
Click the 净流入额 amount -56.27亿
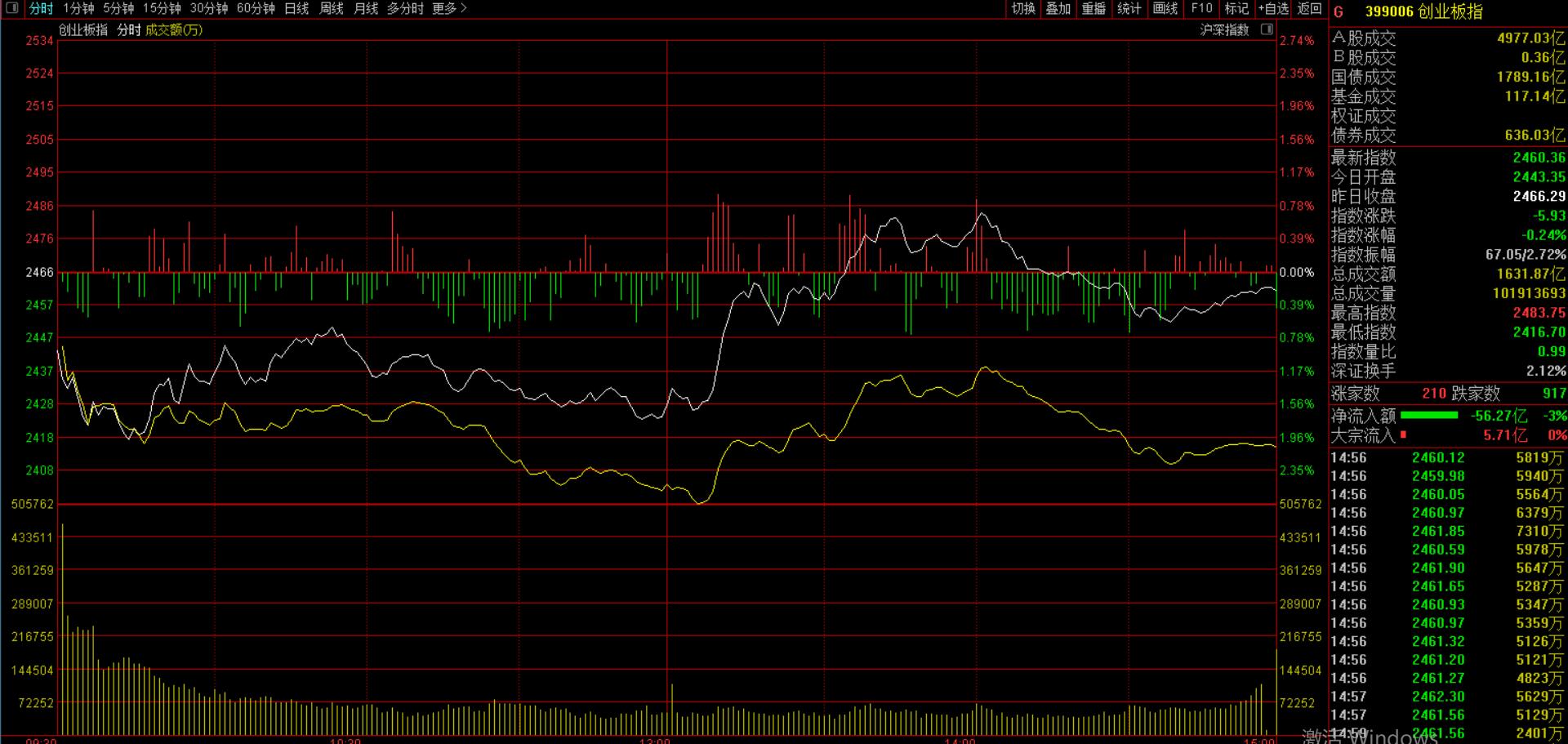click(x=1499, y=416)
